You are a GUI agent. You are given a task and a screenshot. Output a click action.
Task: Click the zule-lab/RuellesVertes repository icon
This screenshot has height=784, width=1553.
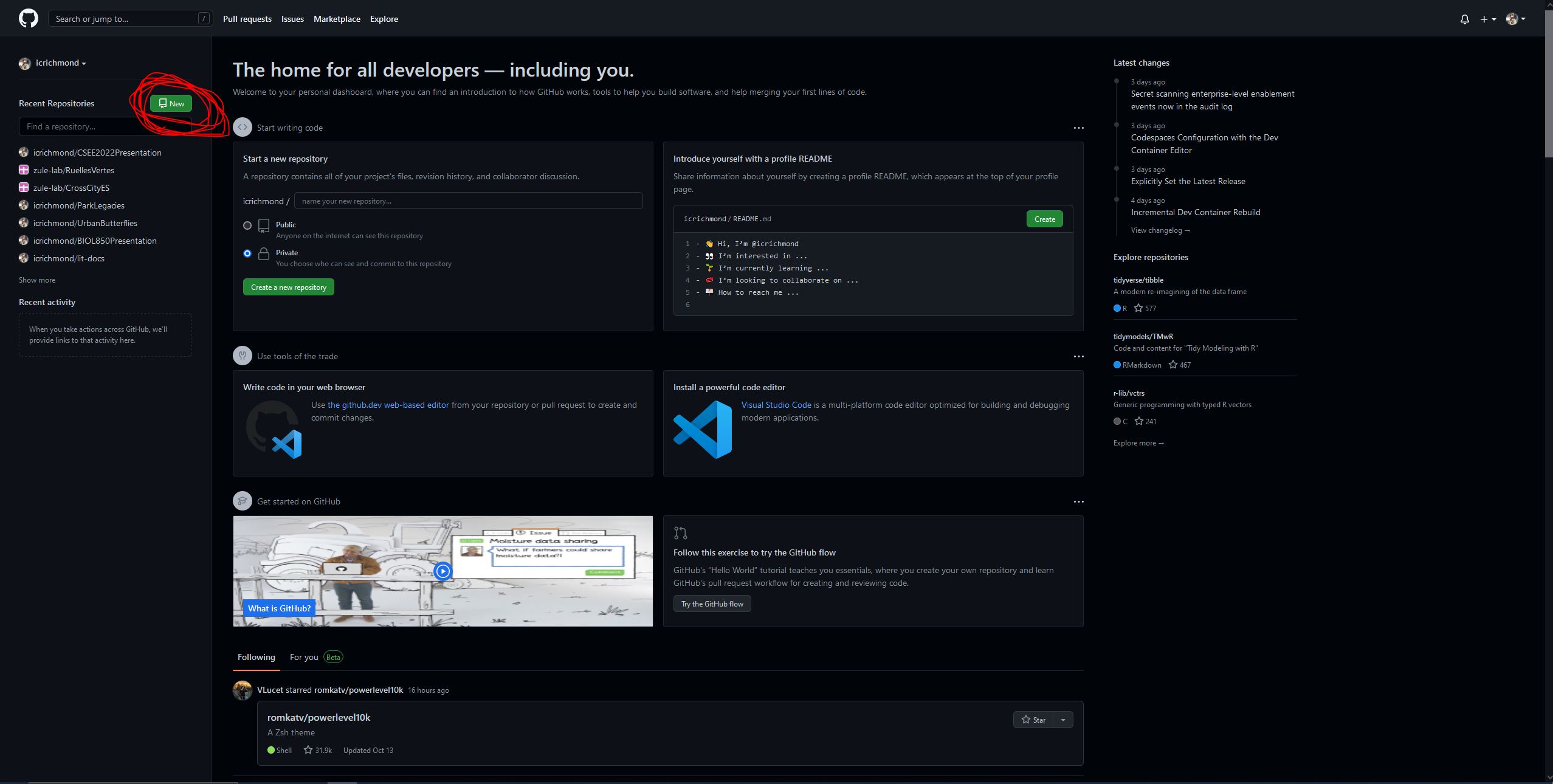tap(24, 170)
